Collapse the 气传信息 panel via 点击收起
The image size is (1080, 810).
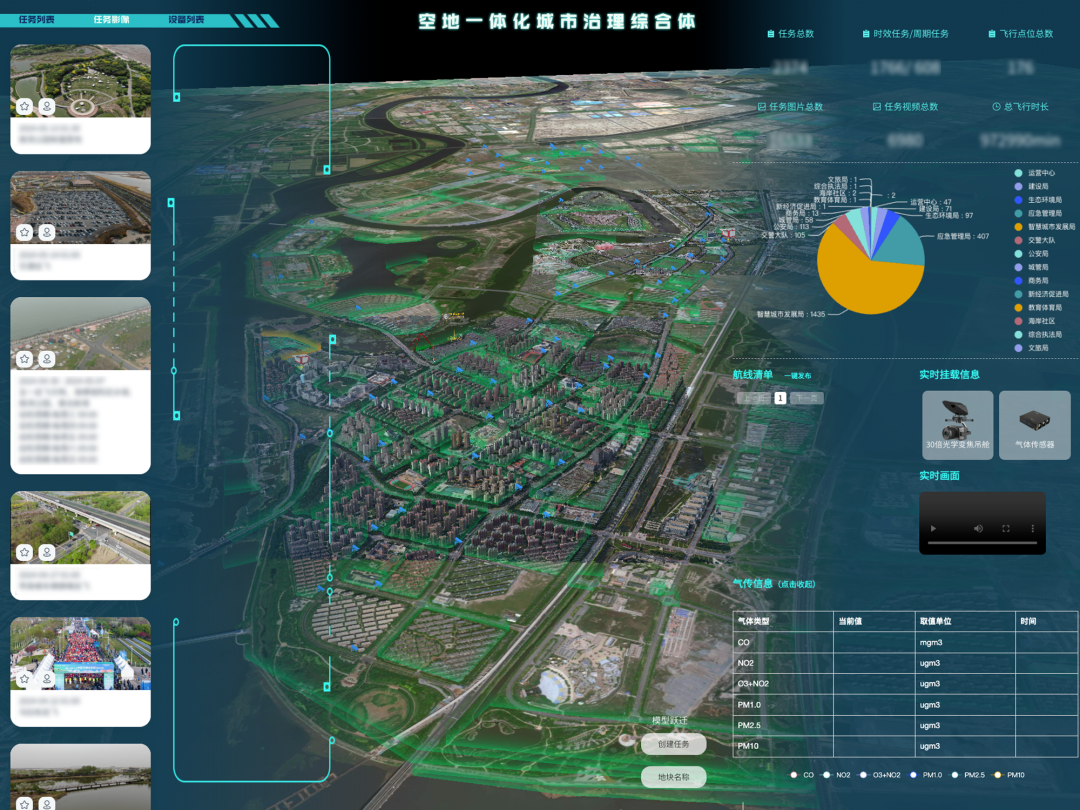click(x=797, y=585)
